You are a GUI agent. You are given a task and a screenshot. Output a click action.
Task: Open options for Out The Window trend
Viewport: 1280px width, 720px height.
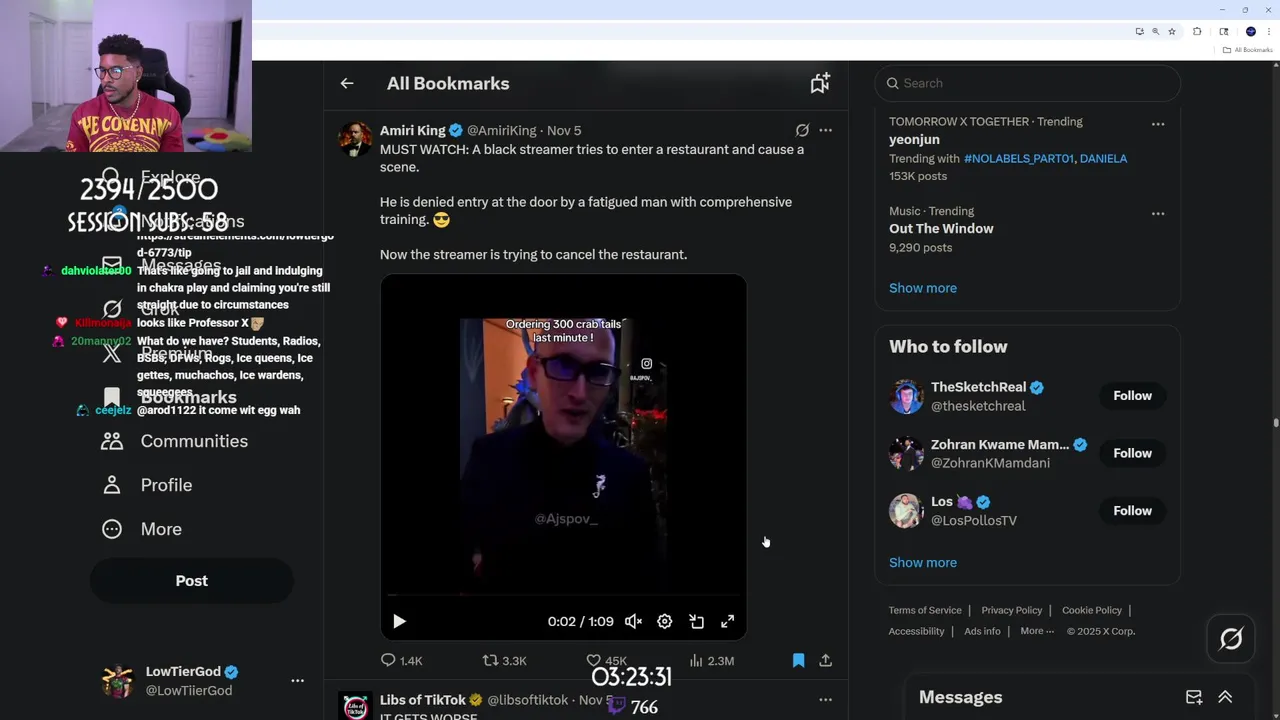[1158, 214]
